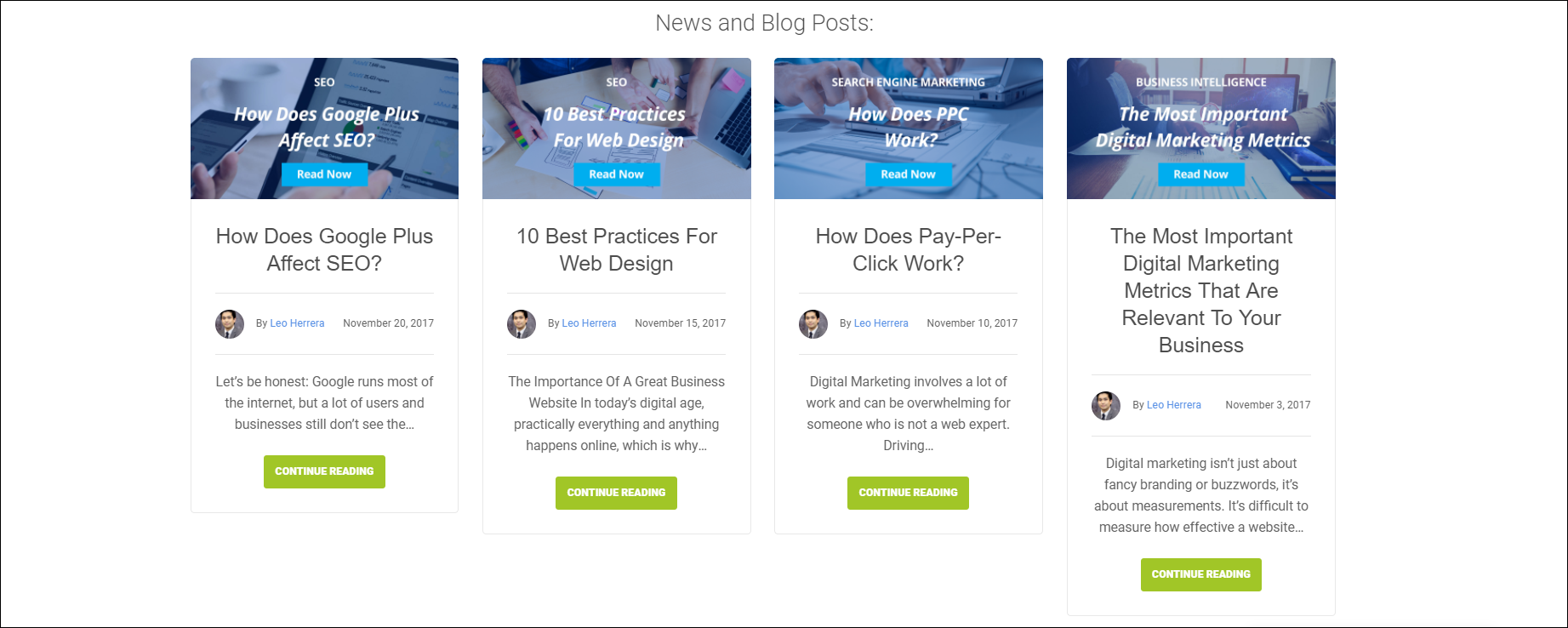Click author avatar on Digital Marketing Metrics post

point(1106,405)
